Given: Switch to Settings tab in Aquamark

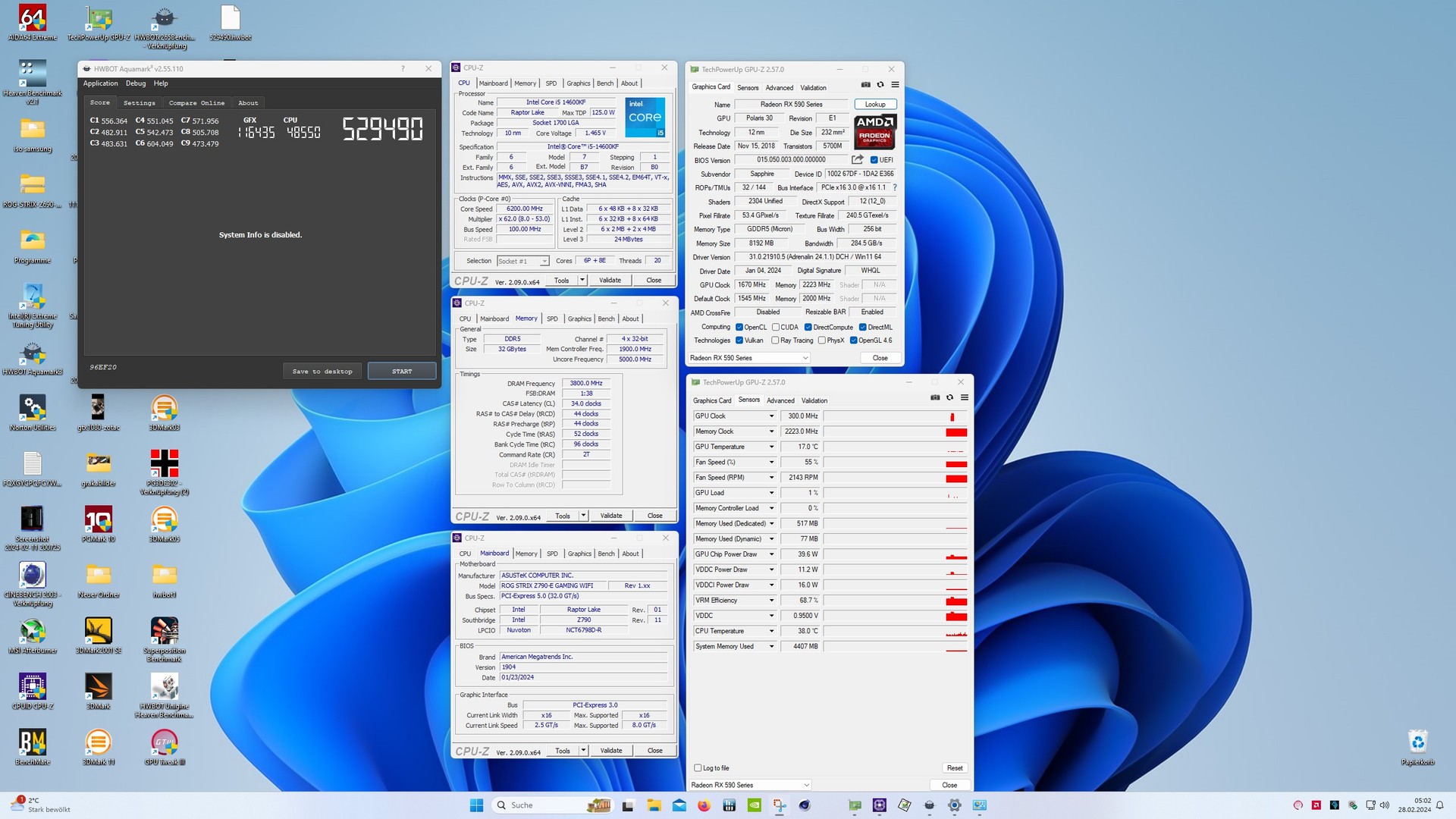Looking at the screenshot, I should [x=140, y=103].
